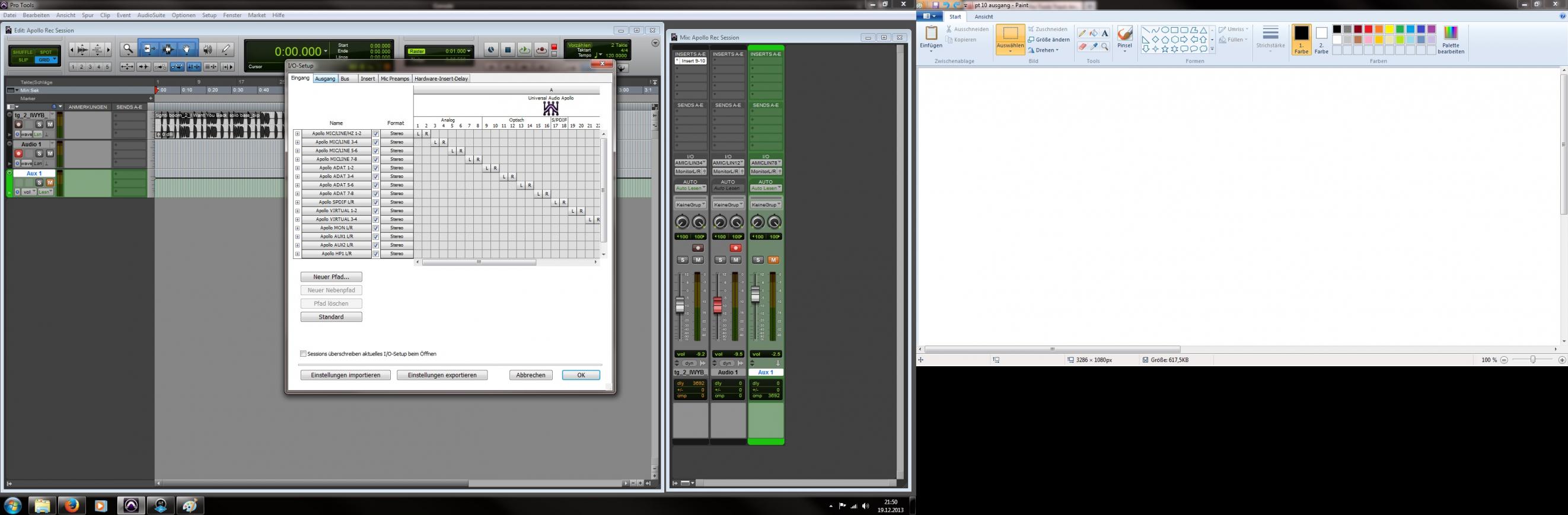Select the Paint magnifier tool

[x=1105, y=47]
